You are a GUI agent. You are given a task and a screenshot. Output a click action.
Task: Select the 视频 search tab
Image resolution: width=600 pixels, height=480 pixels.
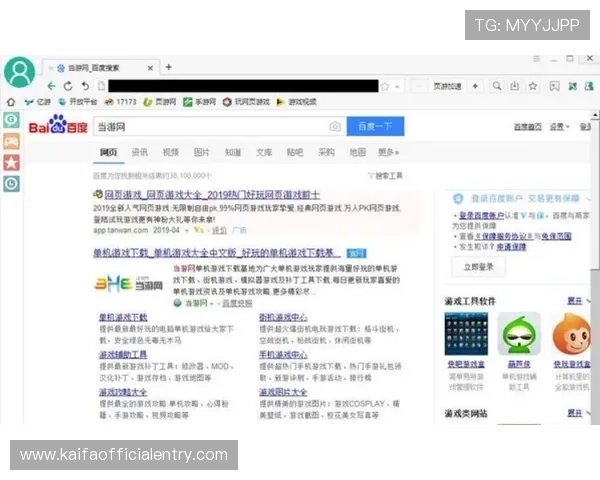click(171, 152)
